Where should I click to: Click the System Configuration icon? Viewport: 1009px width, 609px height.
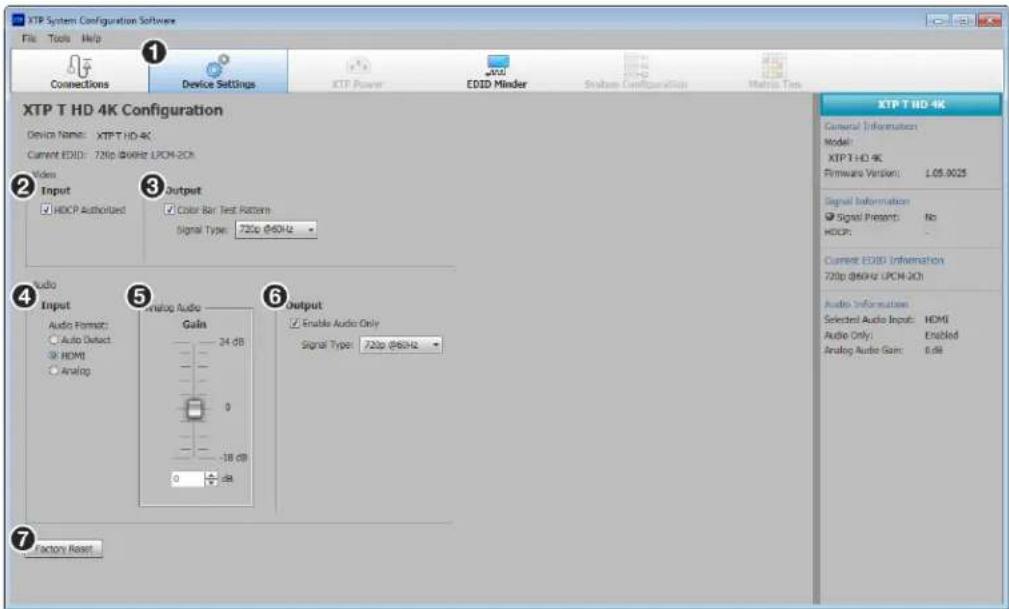(x=636, y=65)
